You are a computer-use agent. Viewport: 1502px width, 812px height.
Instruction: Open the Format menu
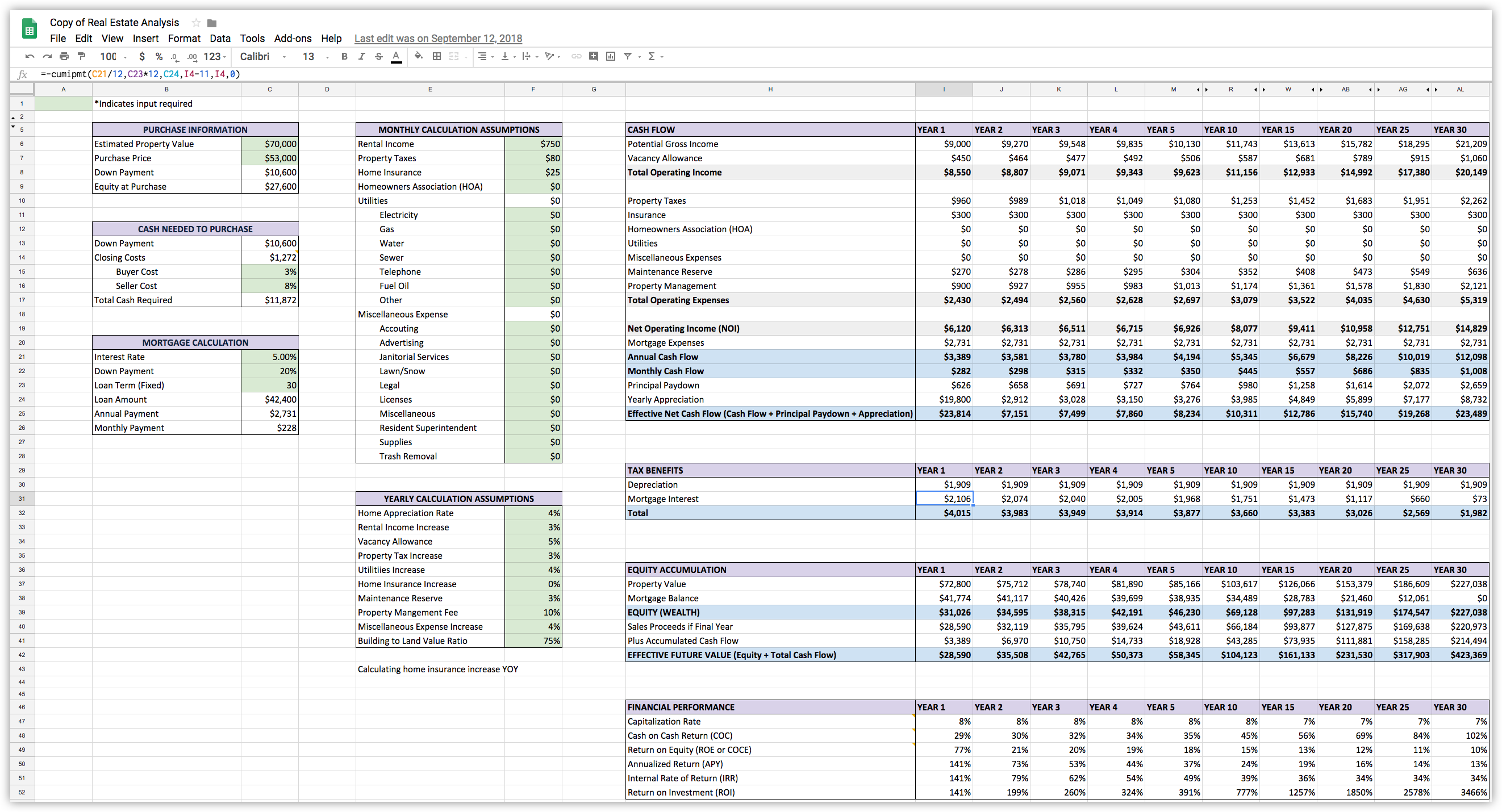click(183, 39)
